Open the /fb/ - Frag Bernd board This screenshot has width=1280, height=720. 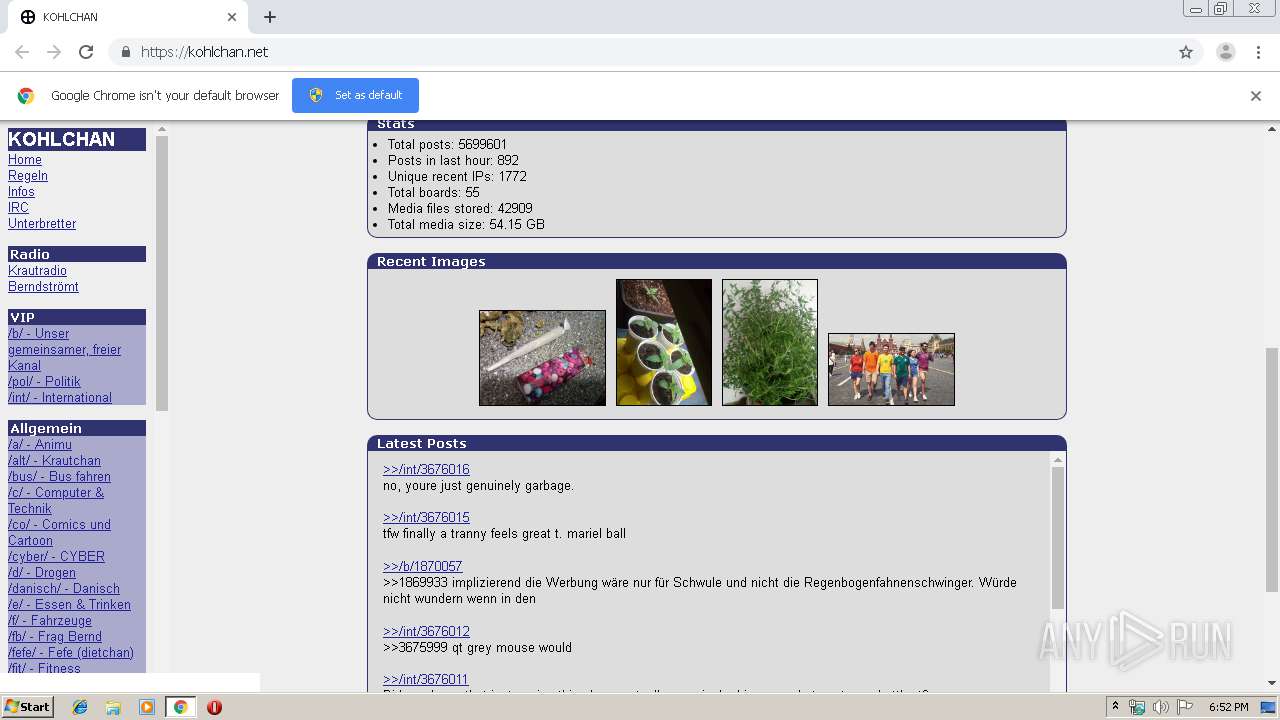55,637
